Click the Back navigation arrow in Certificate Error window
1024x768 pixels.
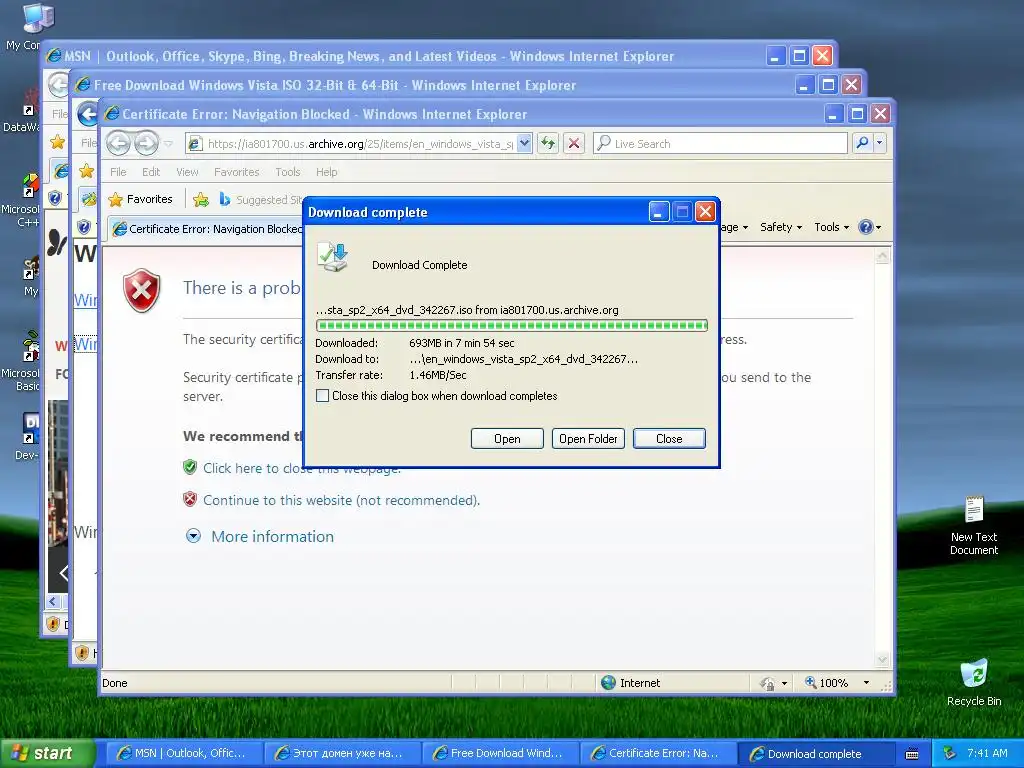click(118, 143)
